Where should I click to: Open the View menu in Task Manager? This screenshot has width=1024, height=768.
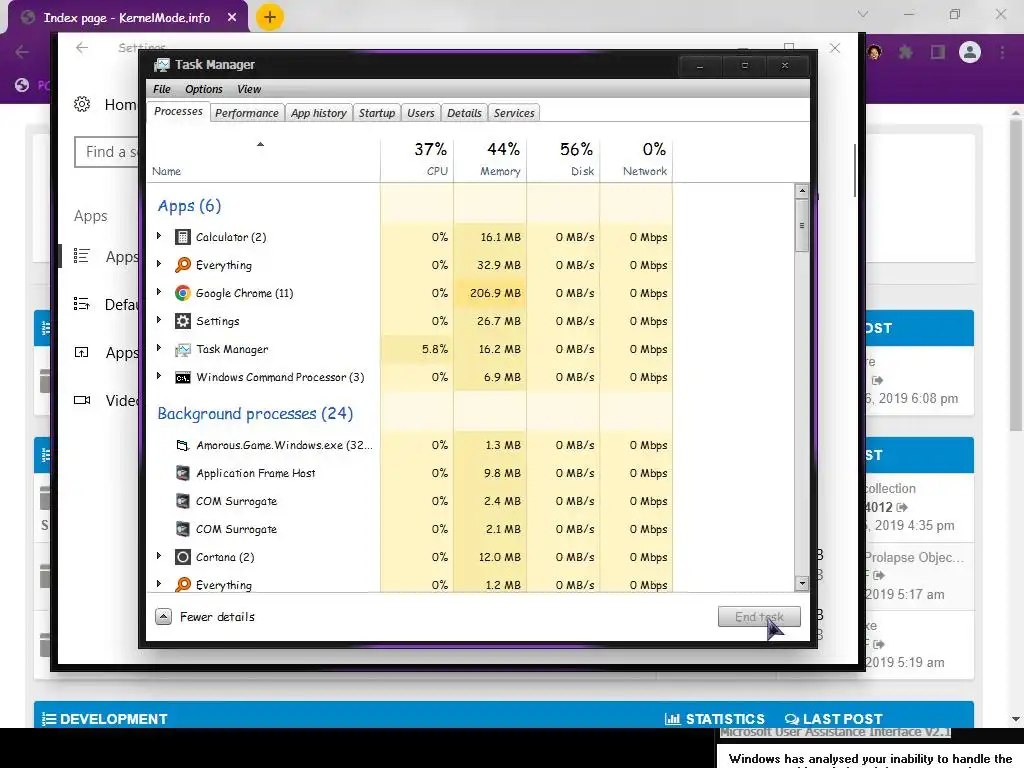(249, 89)
